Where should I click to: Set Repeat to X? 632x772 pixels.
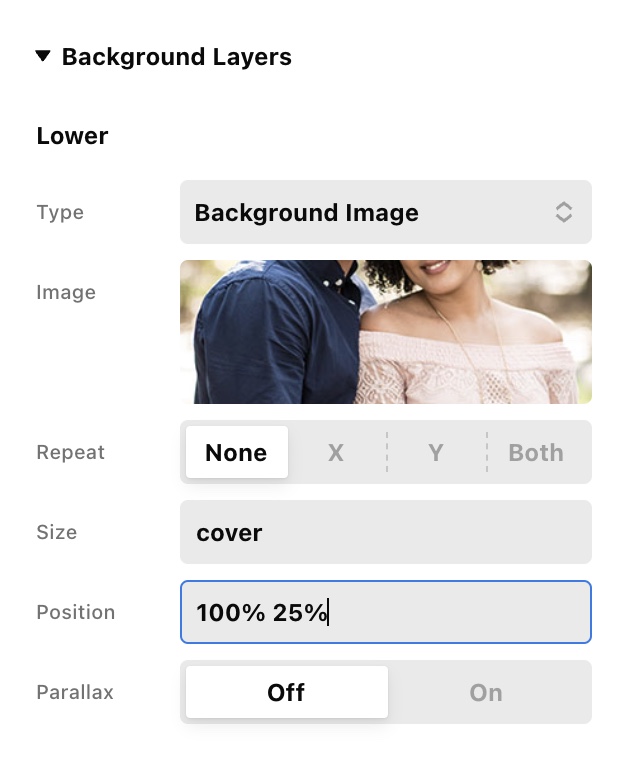pyautogui.click(x=336, y=452)
